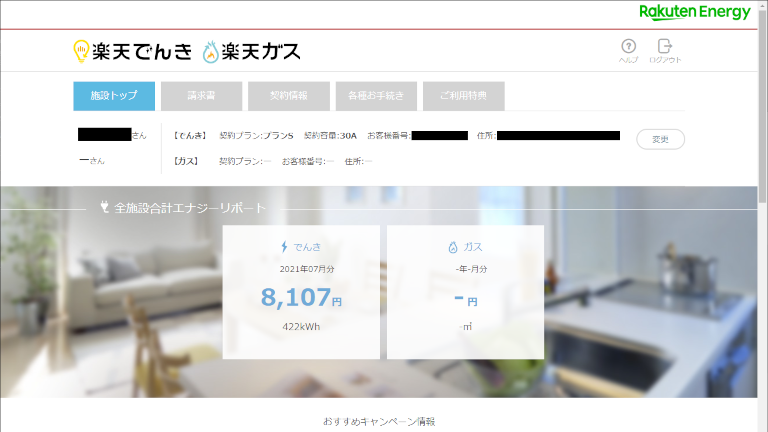The image size is (768, 432).
Task: Click the gas -㎥ usage value
Action: 466,327
